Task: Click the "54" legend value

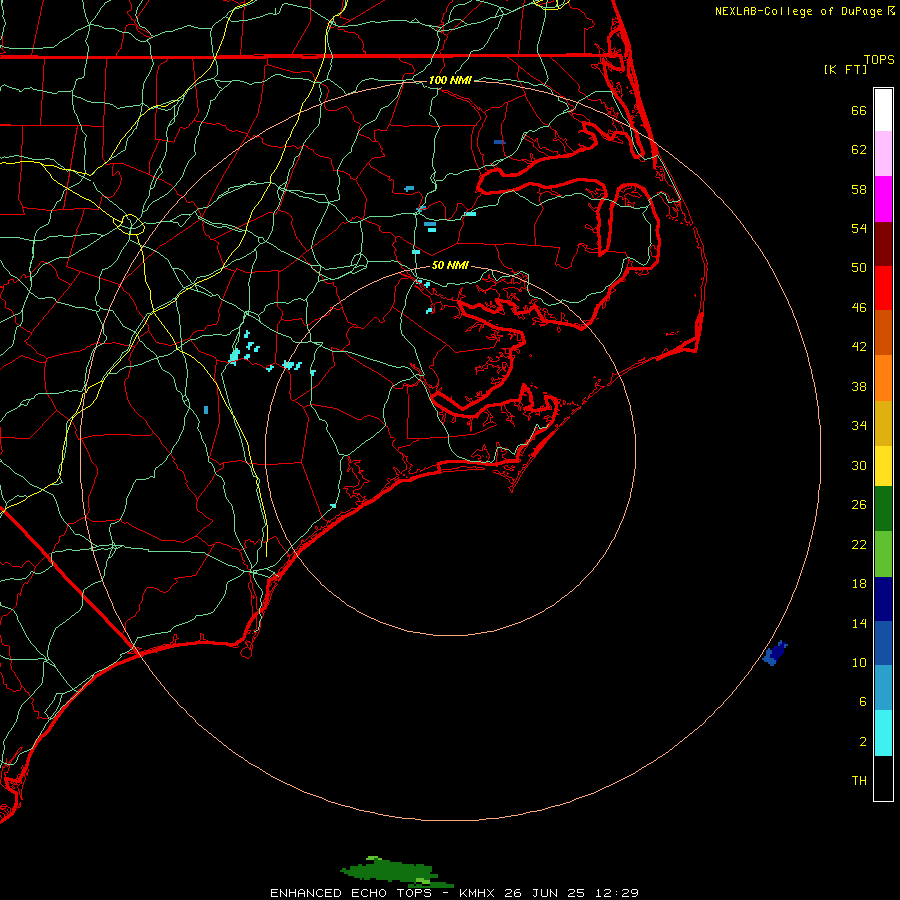Action: pyautogui.click(x=859, y=228)
